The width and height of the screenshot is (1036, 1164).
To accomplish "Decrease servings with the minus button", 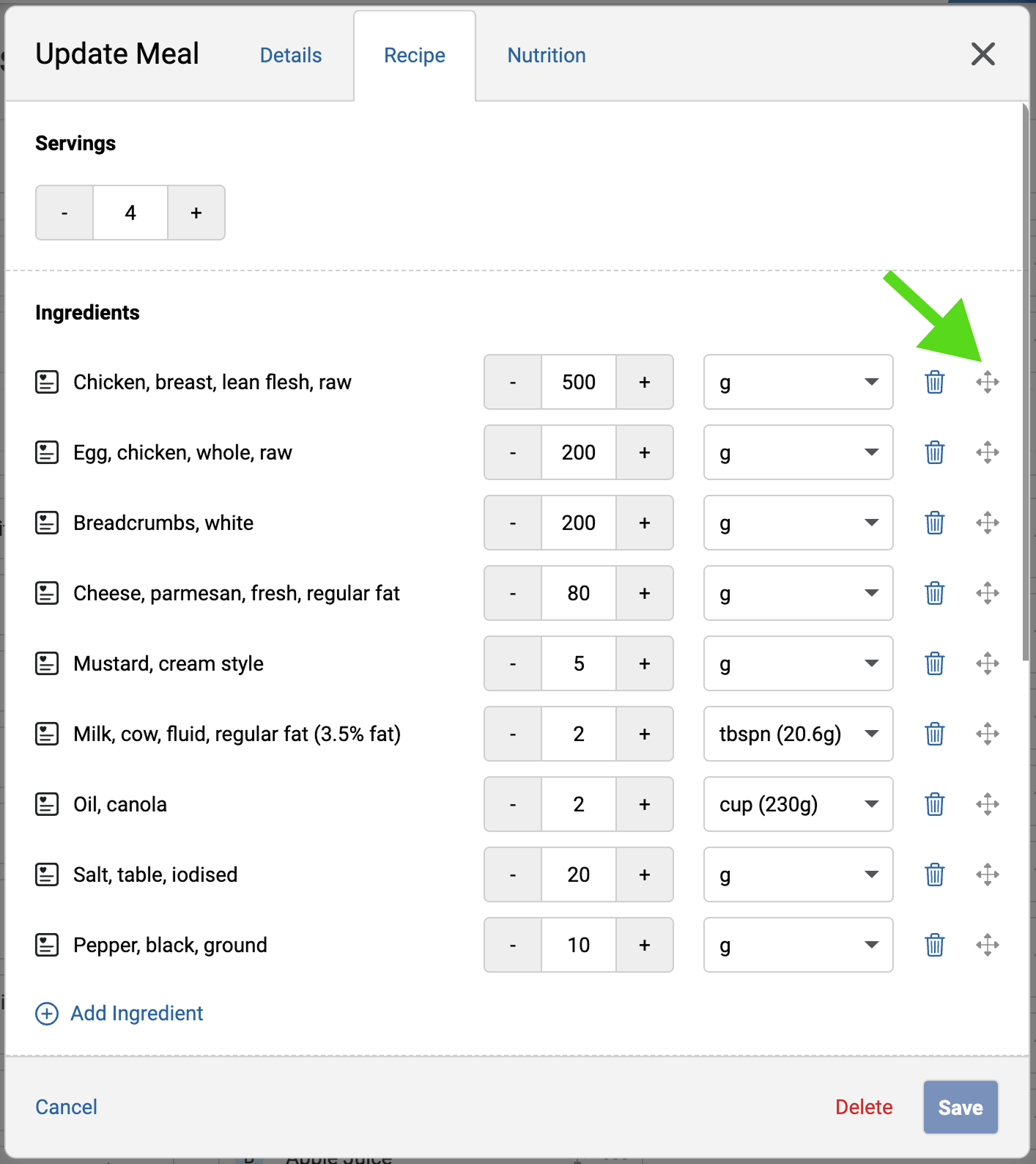I will coord(64,213).
